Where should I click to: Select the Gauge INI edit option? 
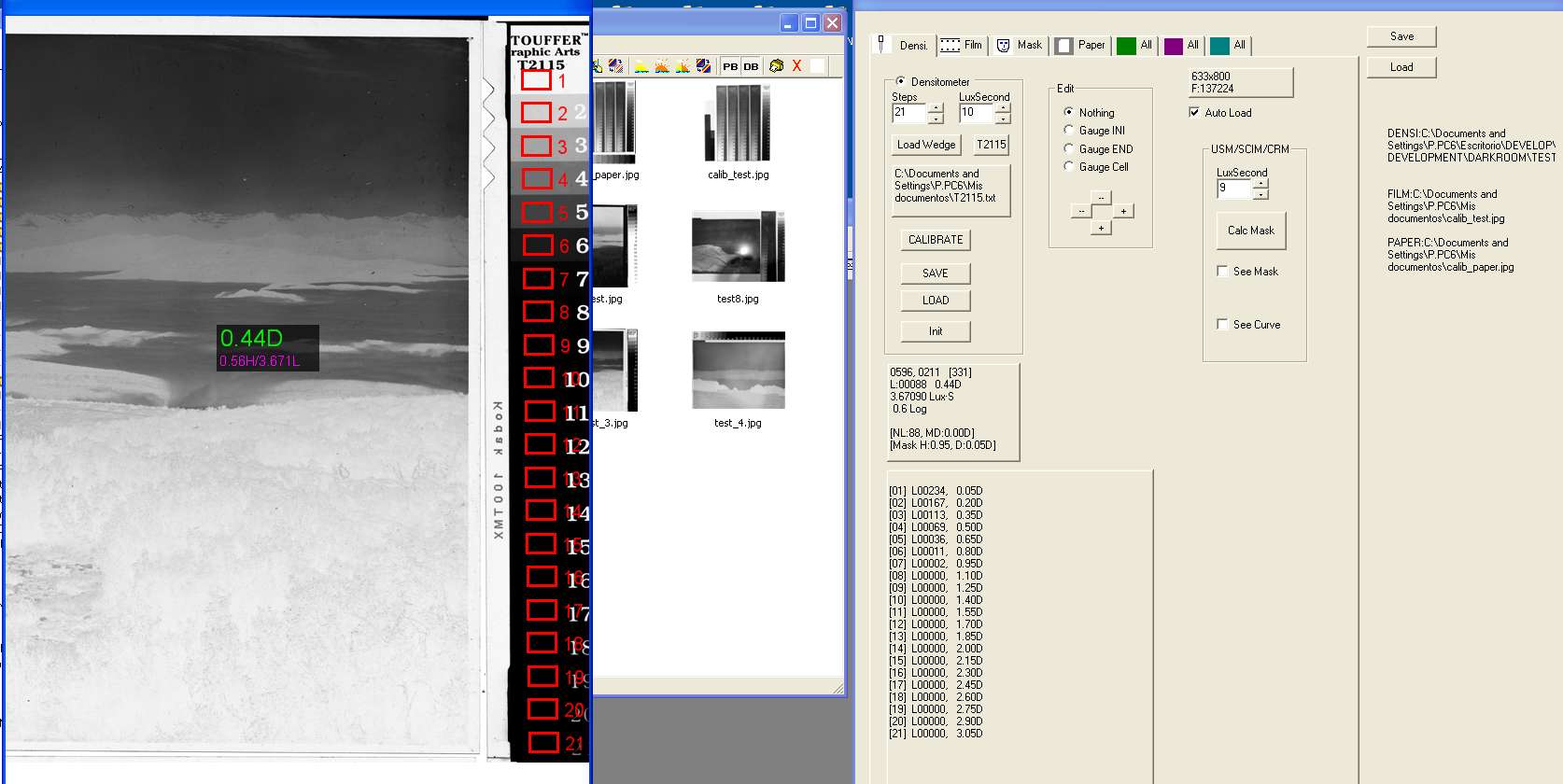pyautogui.click(x=1069, y=130)
